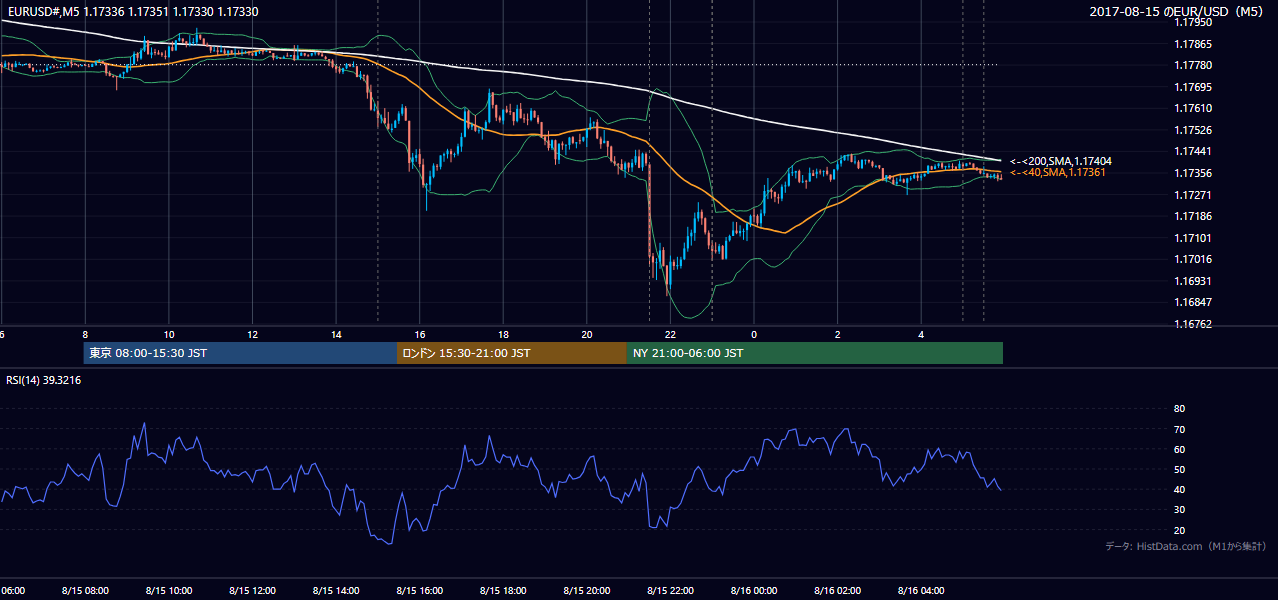Click hour tick 18 on price chart axis

point(504,335)
